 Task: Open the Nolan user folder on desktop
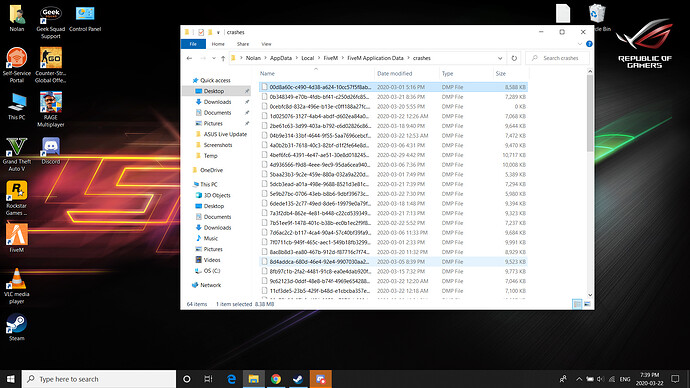coord(17,18)
